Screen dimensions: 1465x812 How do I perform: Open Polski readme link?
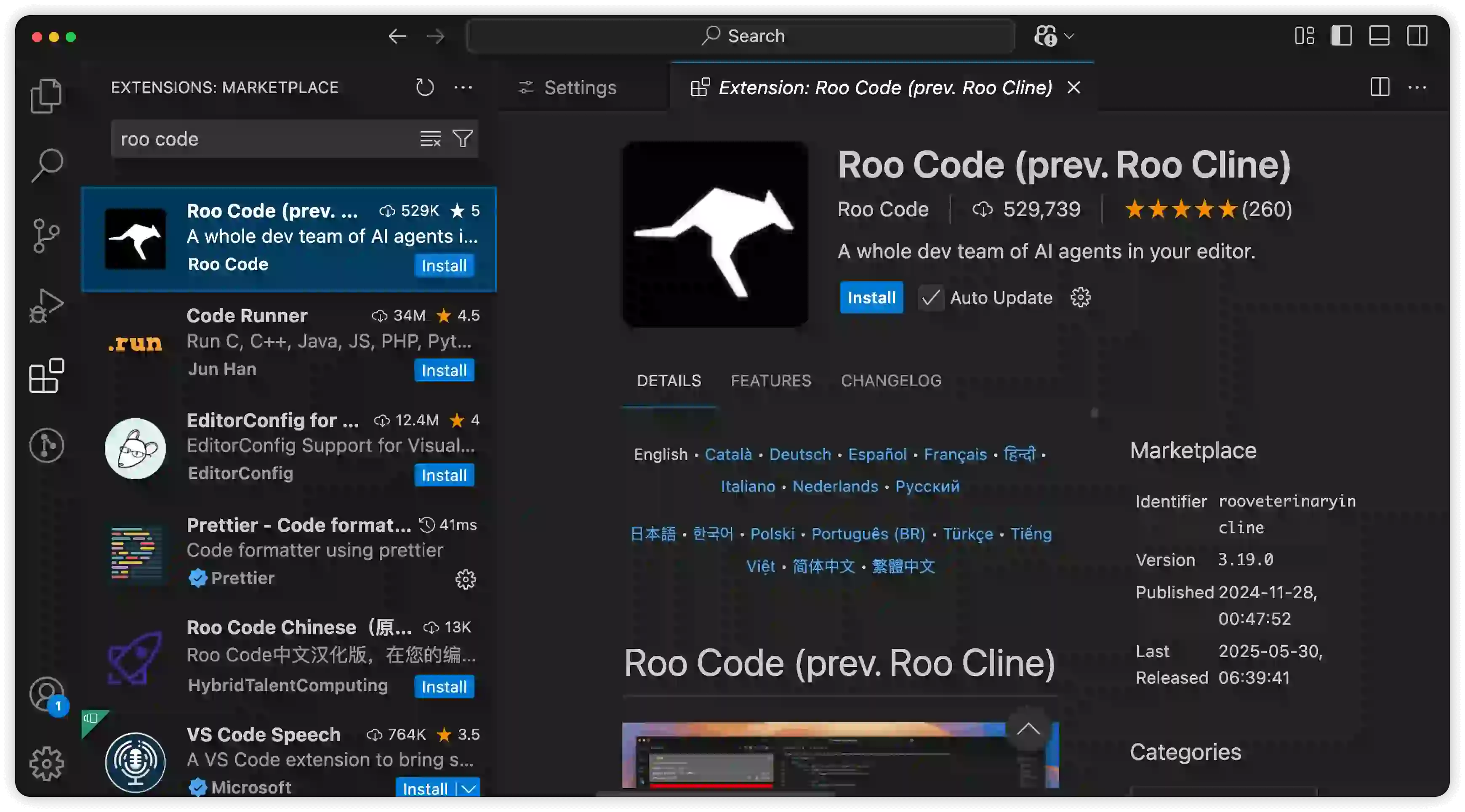click(772, 533)
